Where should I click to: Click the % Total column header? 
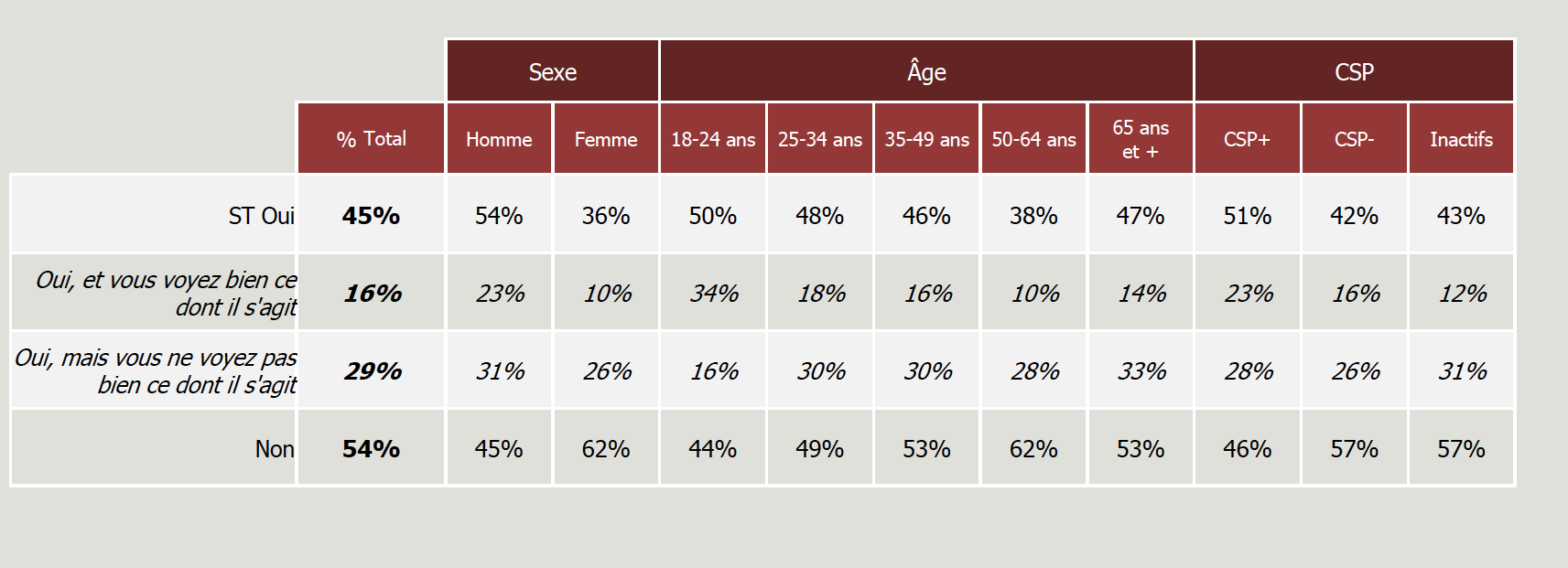371,139
